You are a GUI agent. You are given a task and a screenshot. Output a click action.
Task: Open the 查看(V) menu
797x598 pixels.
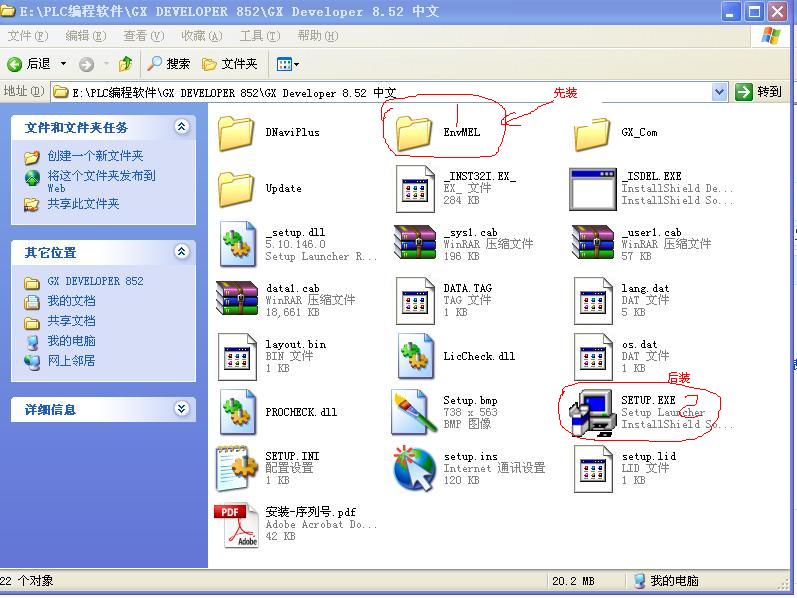[141, 36]
